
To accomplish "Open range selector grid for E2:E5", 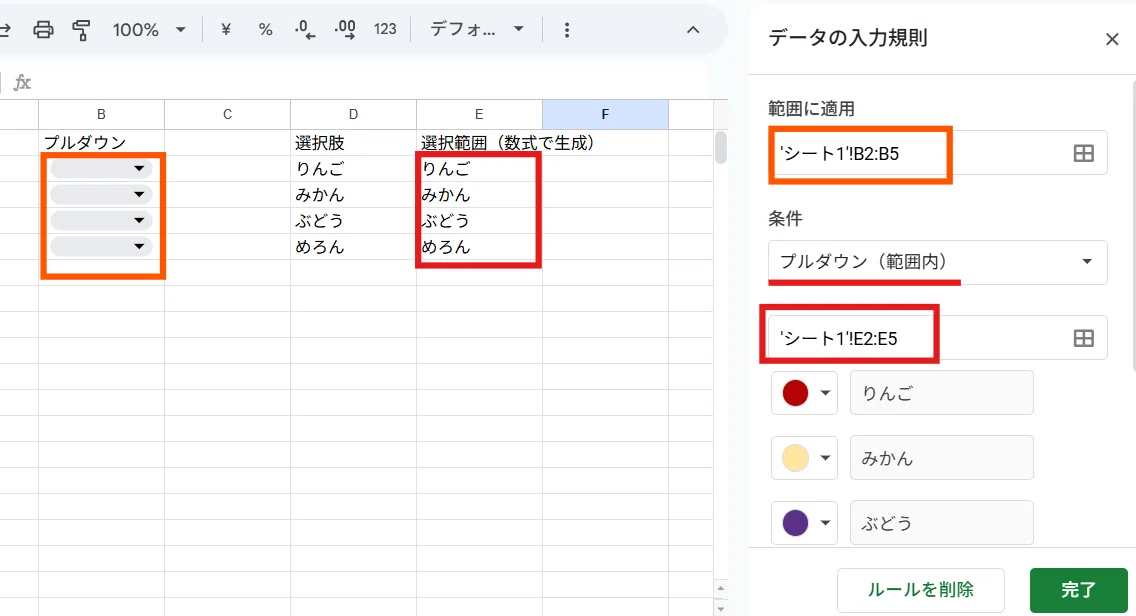I will pyautogui.click(x=1084, y=338).
